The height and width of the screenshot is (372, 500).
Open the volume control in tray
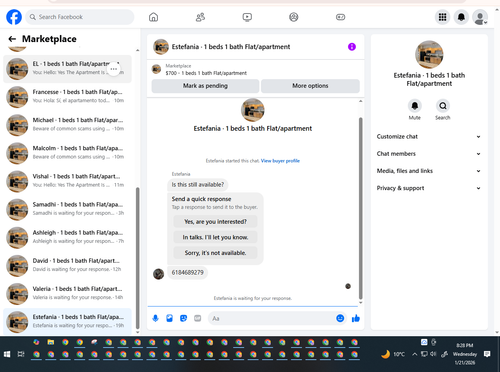pos(433,354)
